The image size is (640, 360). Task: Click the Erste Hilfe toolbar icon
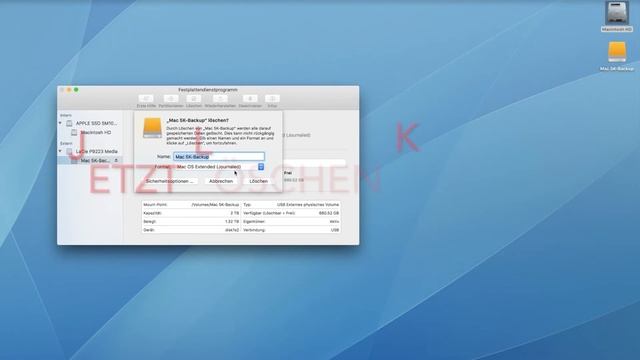146,98
